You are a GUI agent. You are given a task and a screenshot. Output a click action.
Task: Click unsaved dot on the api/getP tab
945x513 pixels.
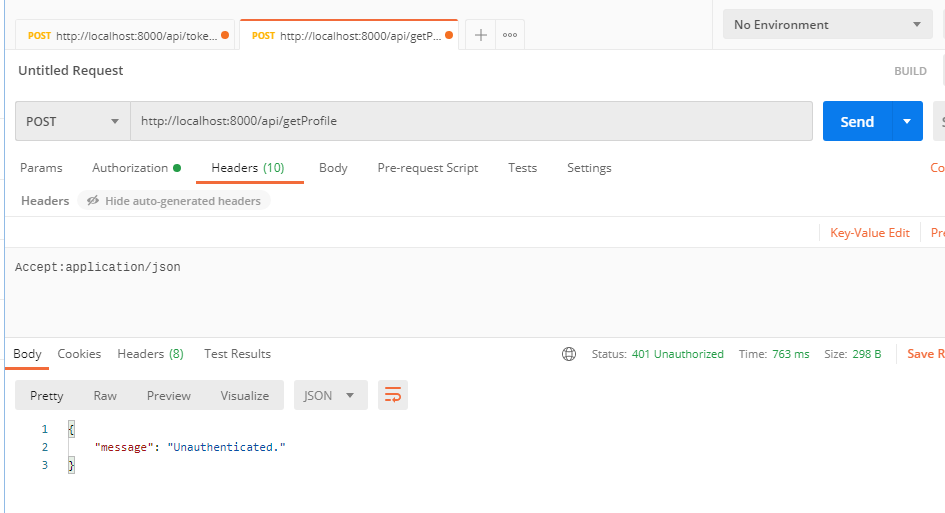point(449,35)
